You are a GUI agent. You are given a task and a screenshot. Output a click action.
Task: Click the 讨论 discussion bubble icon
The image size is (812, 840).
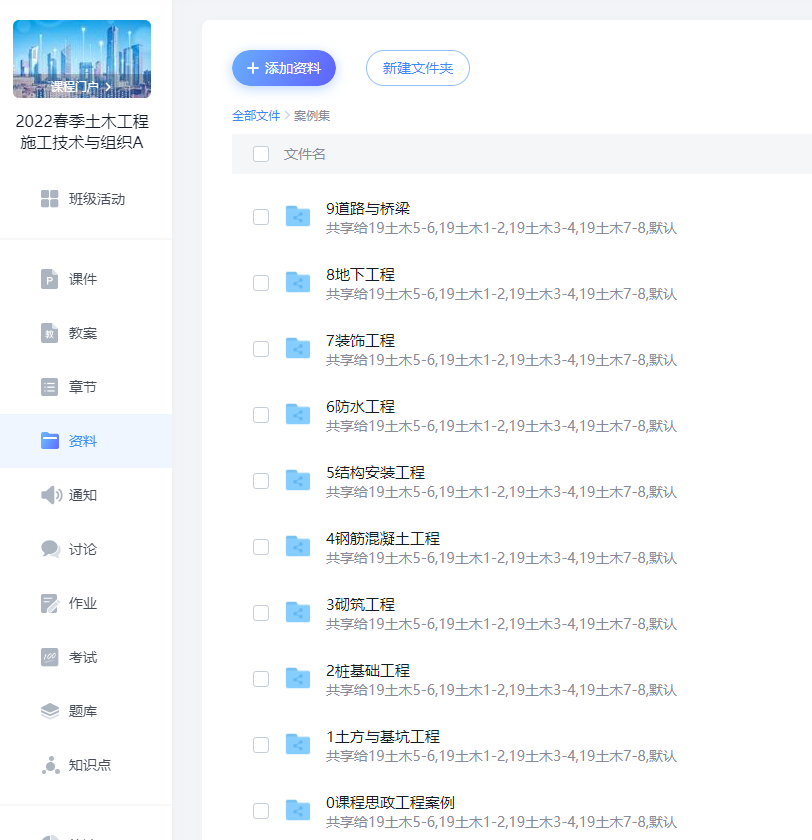pos(50,549)
